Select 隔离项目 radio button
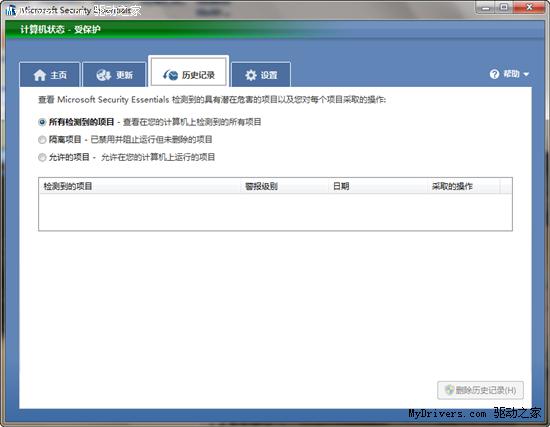Image resolution: width=550 pixels, height=427 pixels. click(x=42, y=140)
